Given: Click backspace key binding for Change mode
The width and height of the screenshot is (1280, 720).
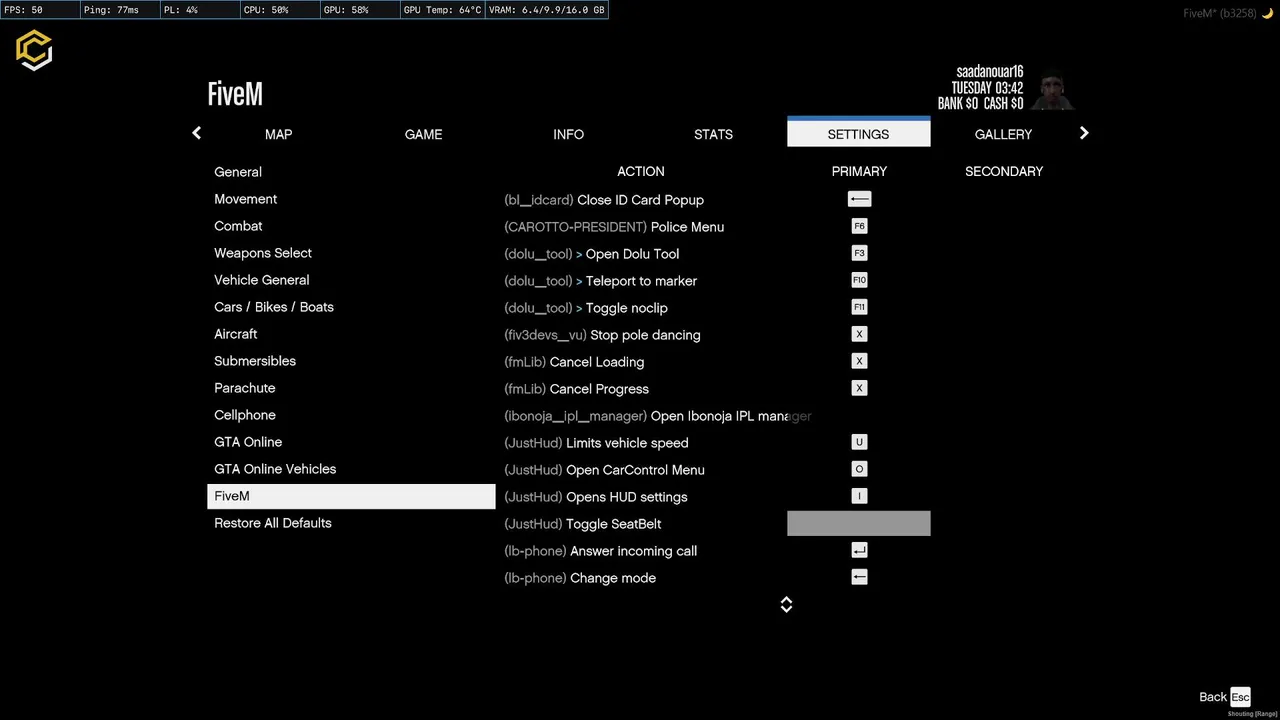Looking at the screenshot, I should point(859,577).
